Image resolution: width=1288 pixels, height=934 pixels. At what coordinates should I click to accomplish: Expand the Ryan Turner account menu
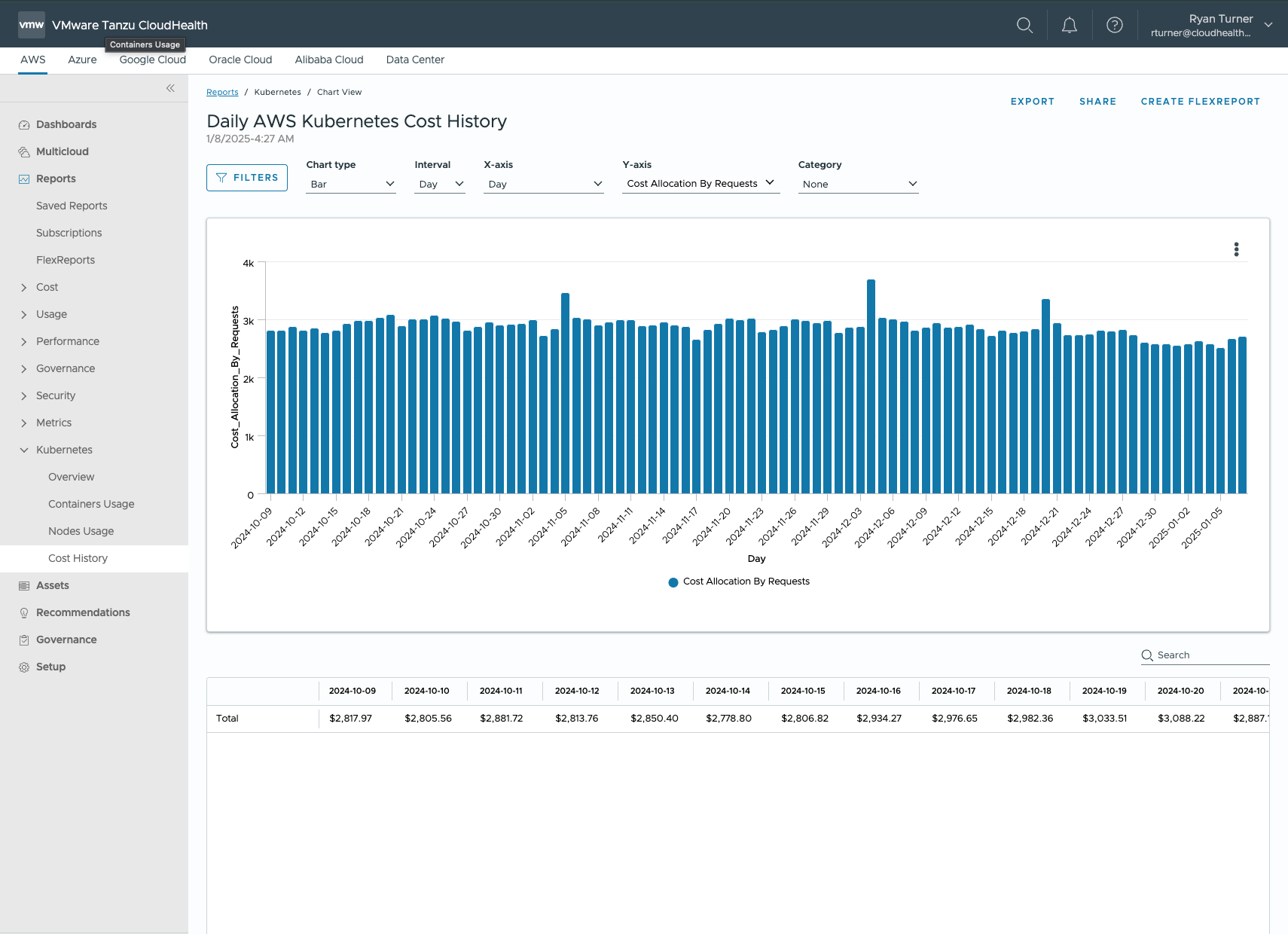1268,25
